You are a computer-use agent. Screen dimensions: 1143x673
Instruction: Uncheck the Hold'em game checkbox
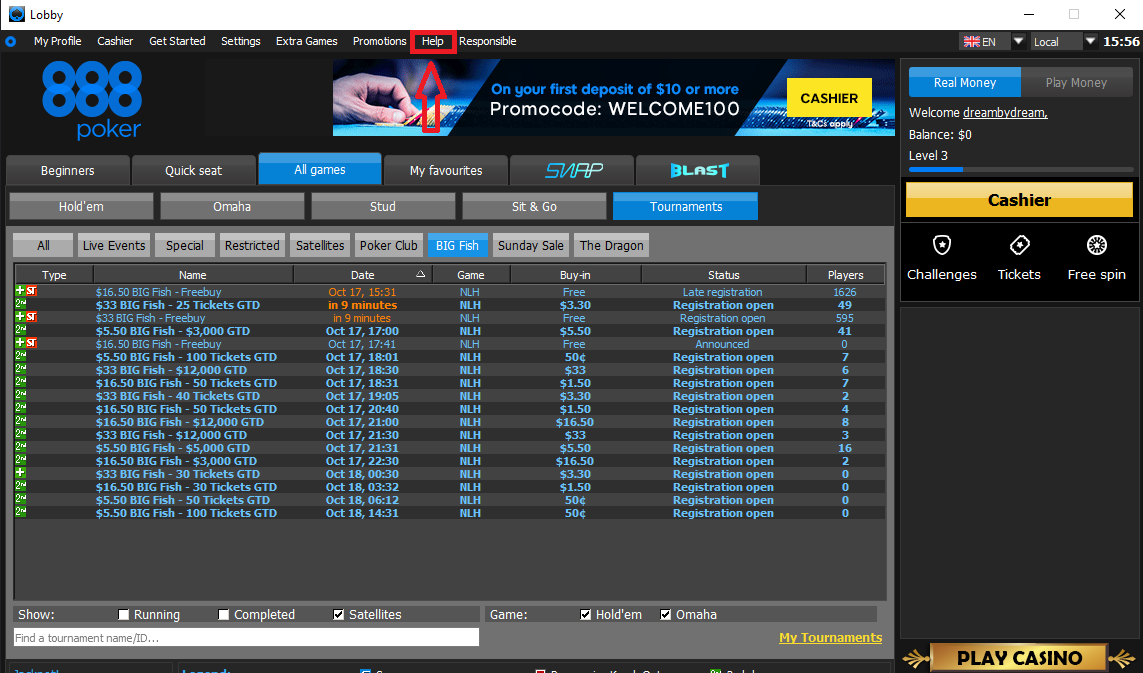pos(585,615)
